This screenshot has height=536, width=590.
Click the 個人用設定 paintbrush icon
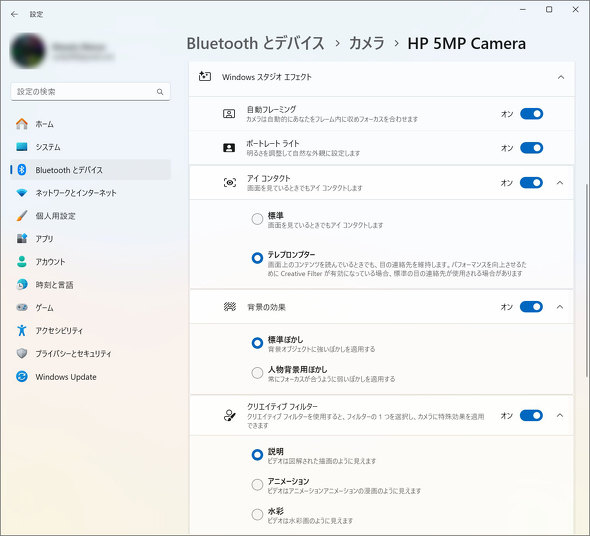(22, 216)
